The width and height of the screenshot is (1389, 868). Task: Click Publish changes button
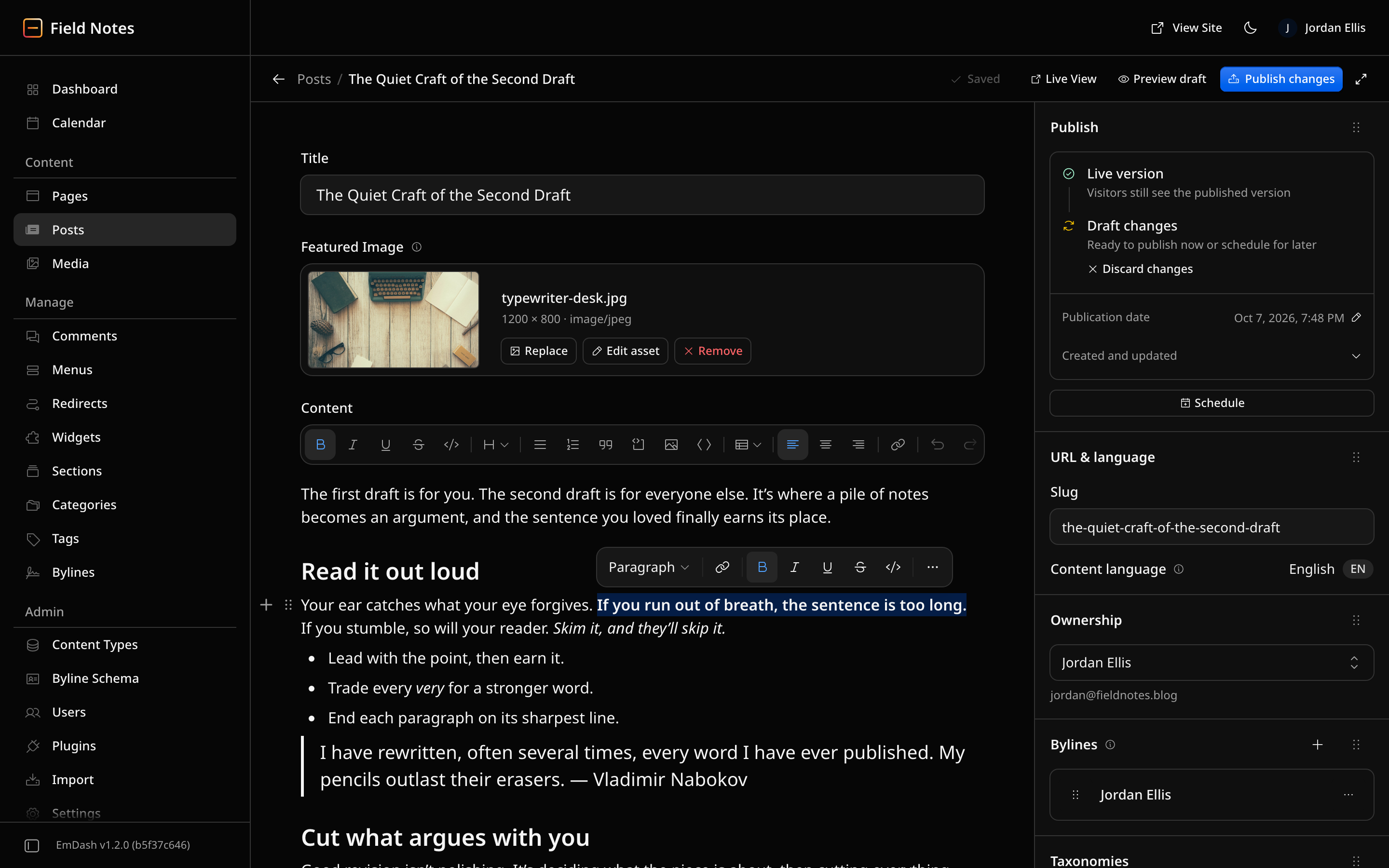click(1281, 79)
